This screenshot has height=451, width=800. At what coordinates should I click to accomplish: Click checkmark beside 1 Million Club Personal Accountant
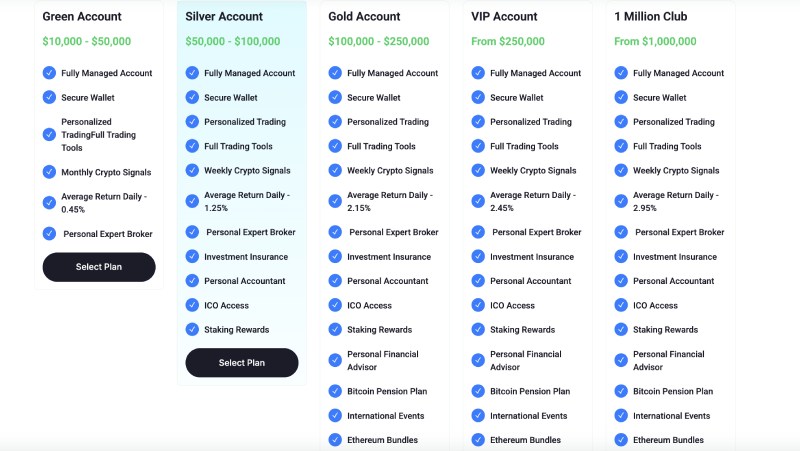tap(621, 281)
